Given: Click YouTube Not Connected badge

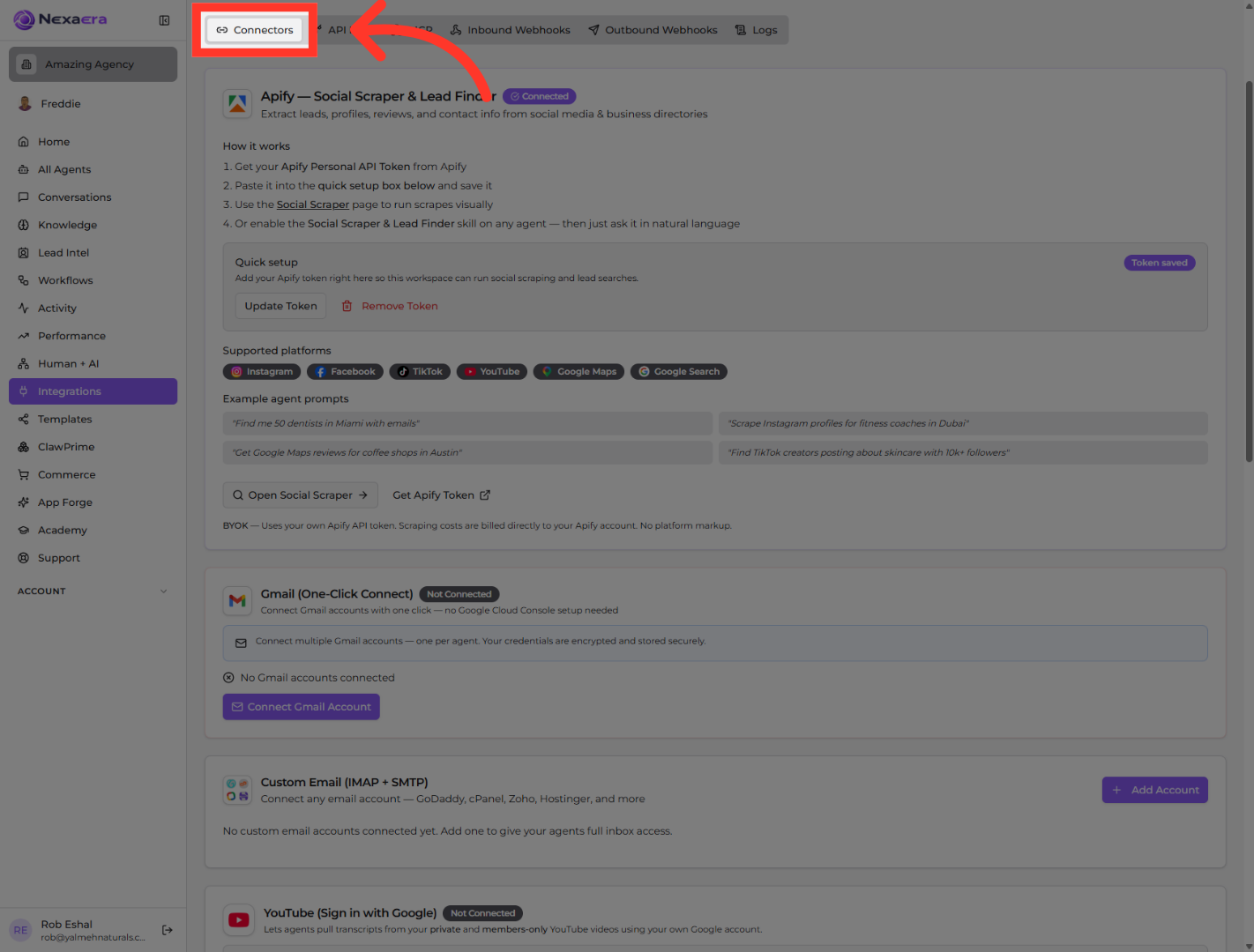Looking at the screenshot, I should point(483,913).
